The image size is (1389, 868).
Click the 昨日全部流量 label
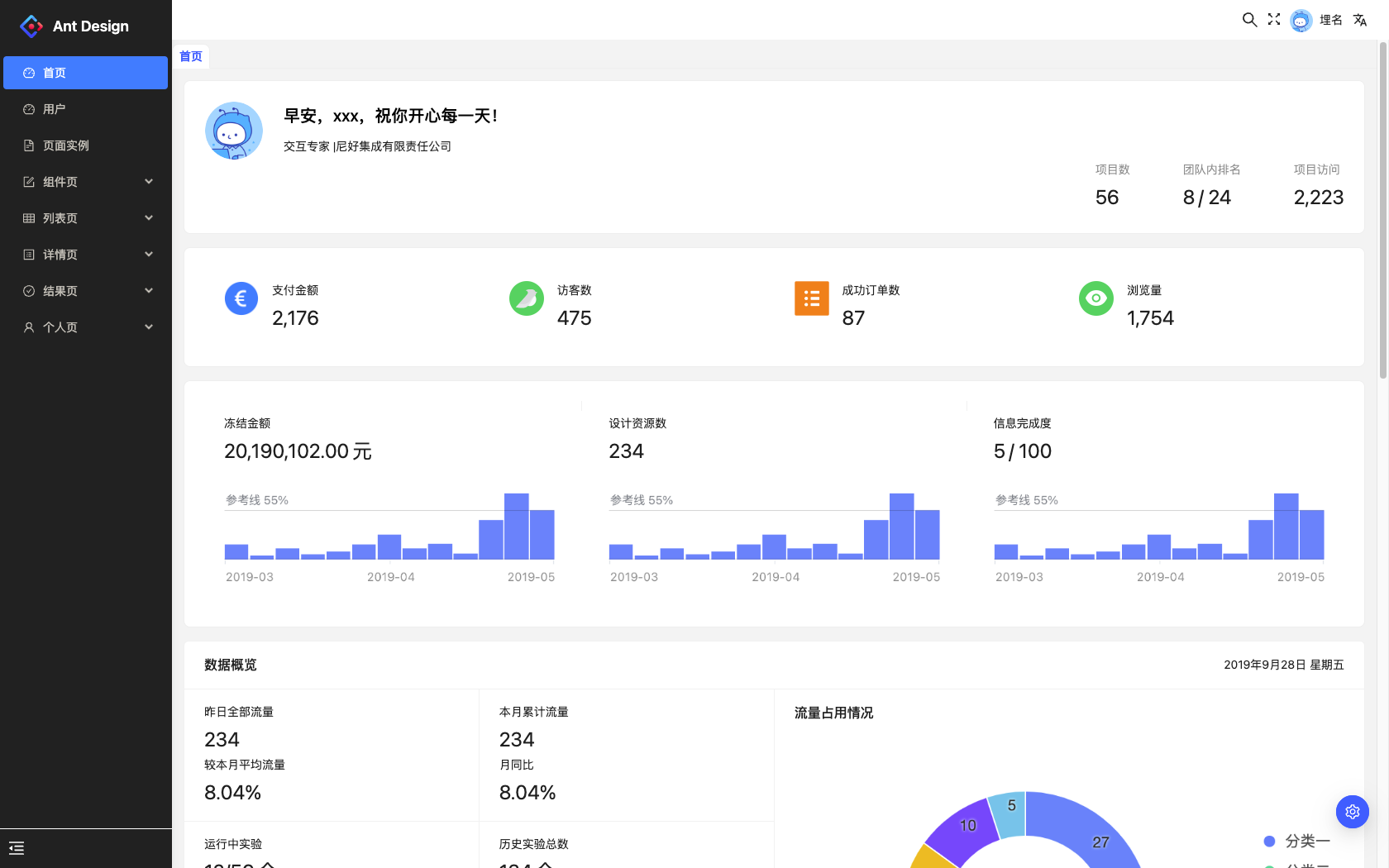click(x=239, y=712)
